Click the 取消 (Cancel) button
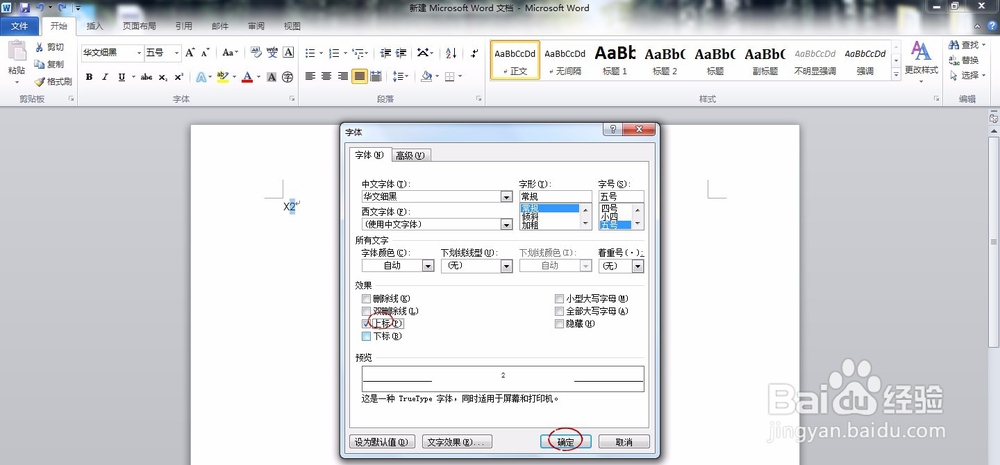The height and width of the screenshot is (465, 1000). point(624,441)
